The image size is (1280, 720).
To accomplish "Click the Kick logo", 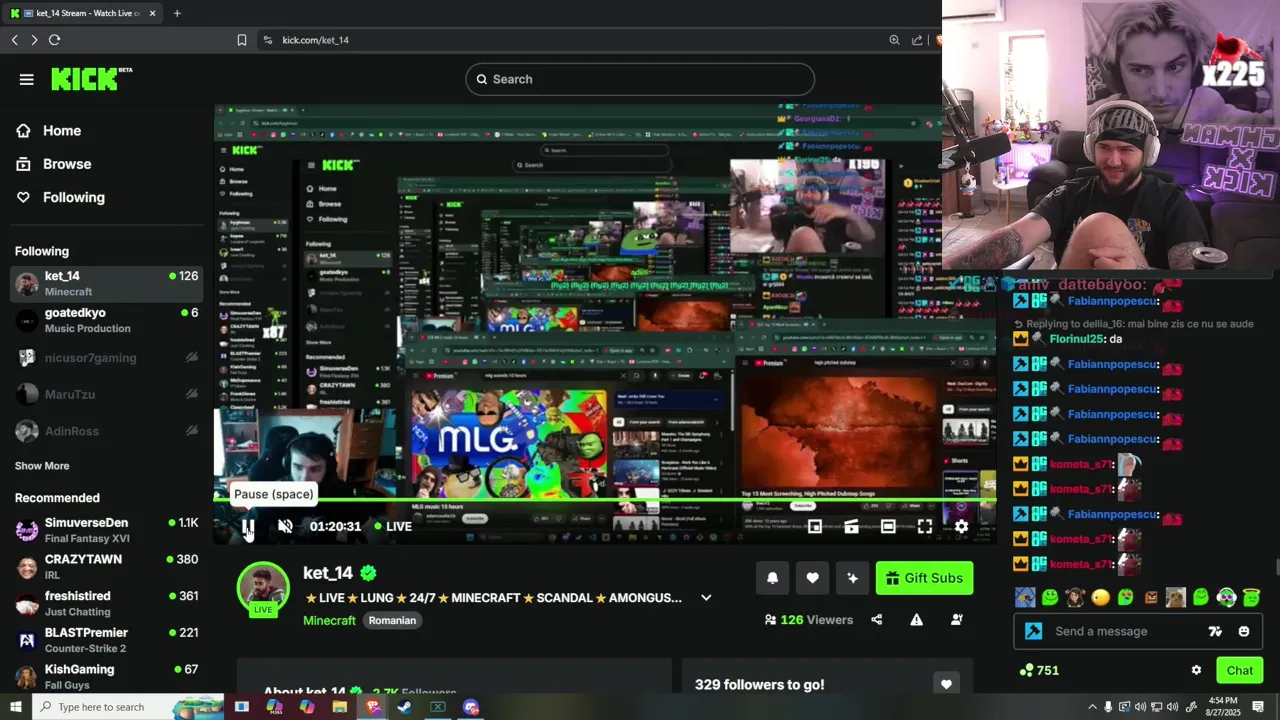I will 91,79.
